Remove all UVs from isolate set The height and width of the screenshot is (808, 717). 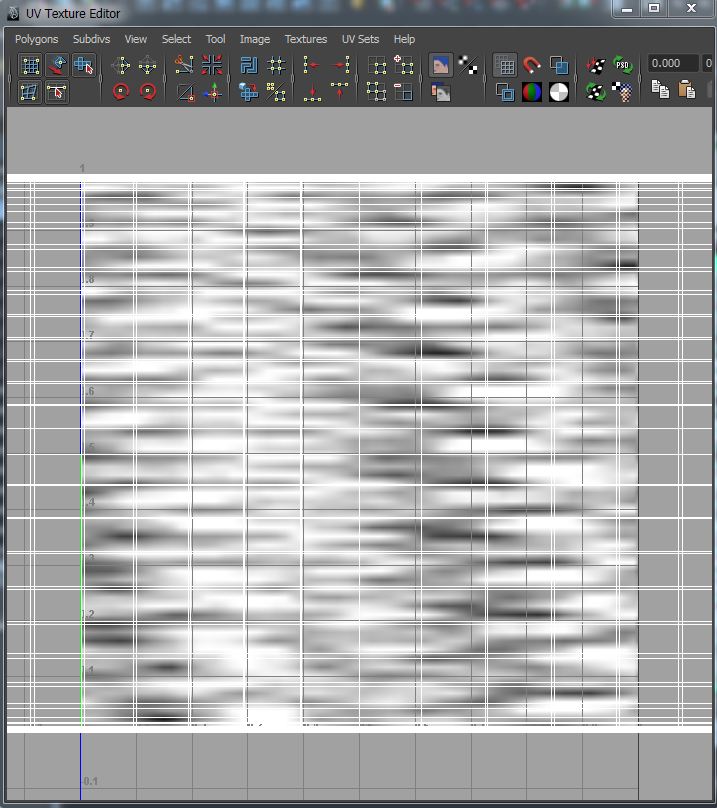[377, 92]
